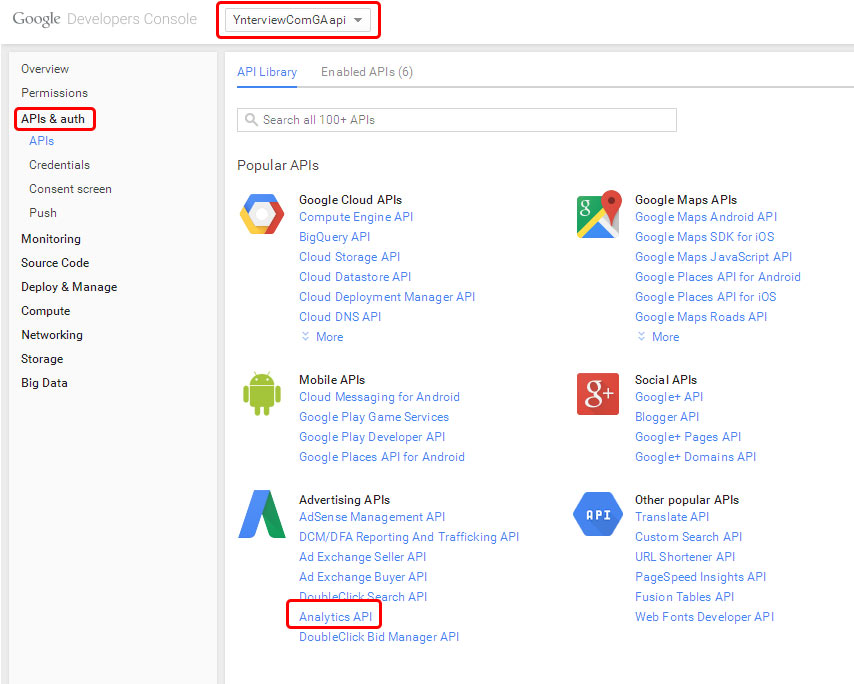854x684 pixels.
Task: Open Google Places API for iOS link
Action: [x=706, y=297]
